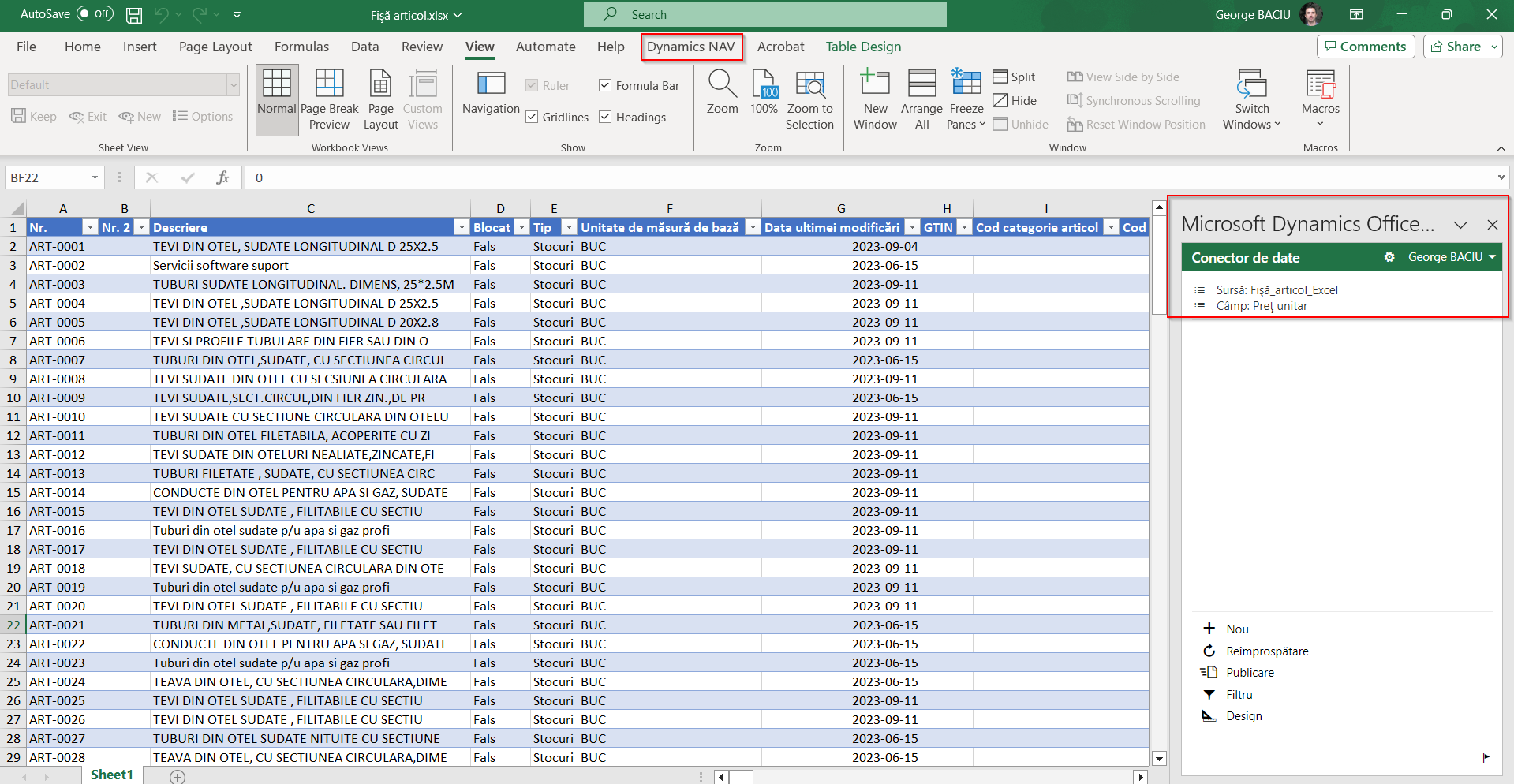
Task: Click Arrange All windows
Action: 921,100
